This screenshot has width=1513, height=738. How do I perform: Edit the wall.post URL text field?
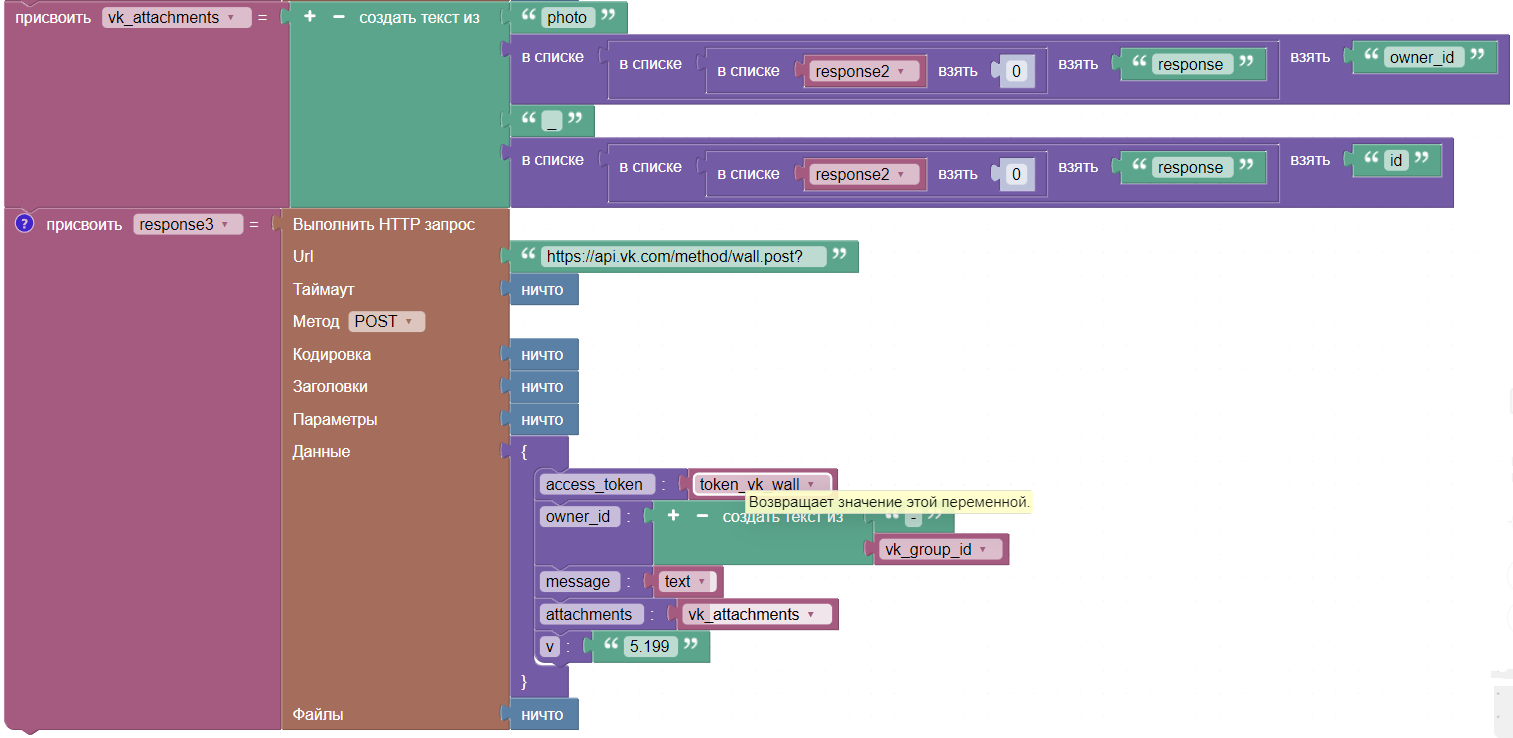684,256
